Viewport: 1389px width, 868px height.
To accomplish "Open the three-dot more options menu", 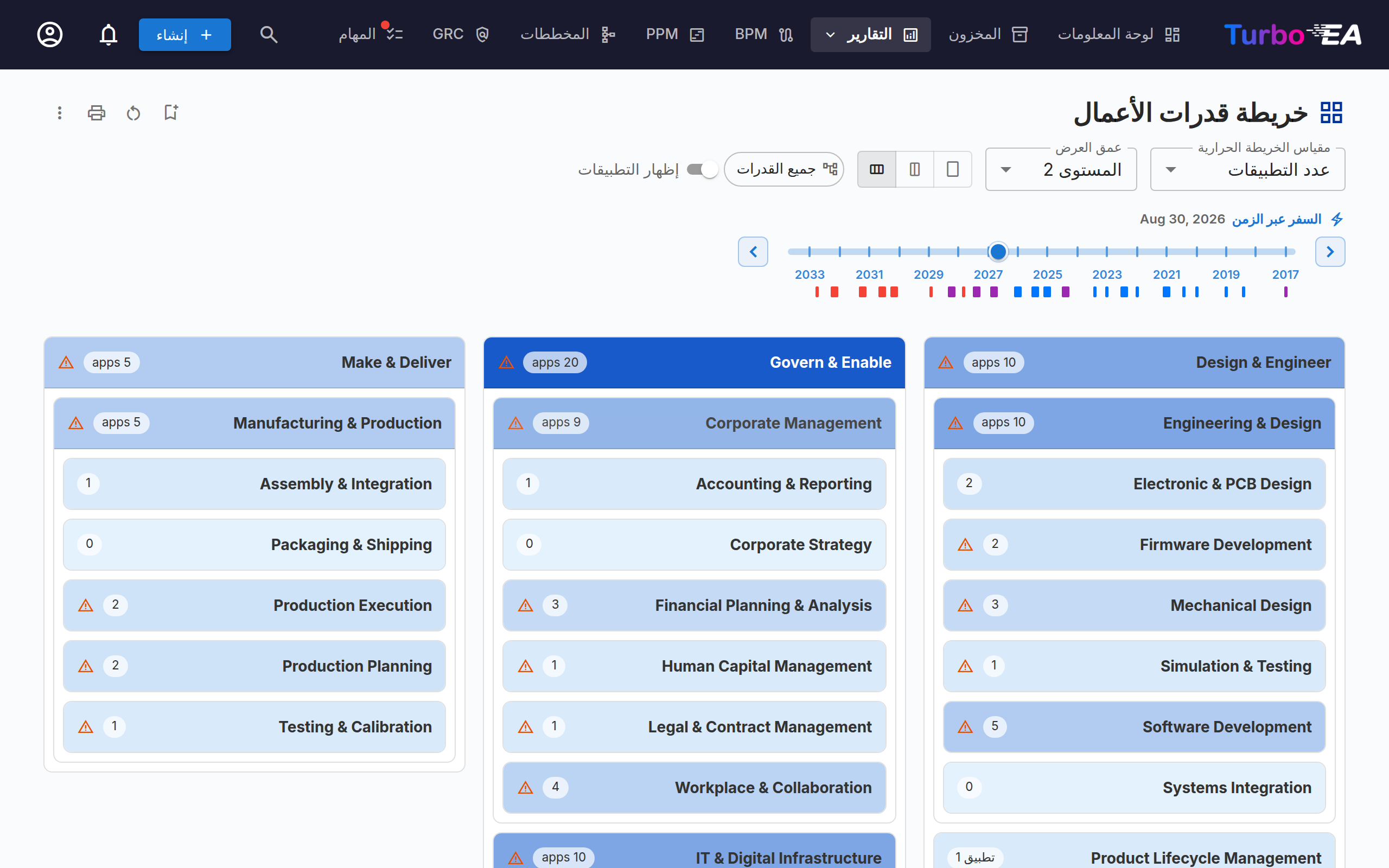I will [59, 113].
